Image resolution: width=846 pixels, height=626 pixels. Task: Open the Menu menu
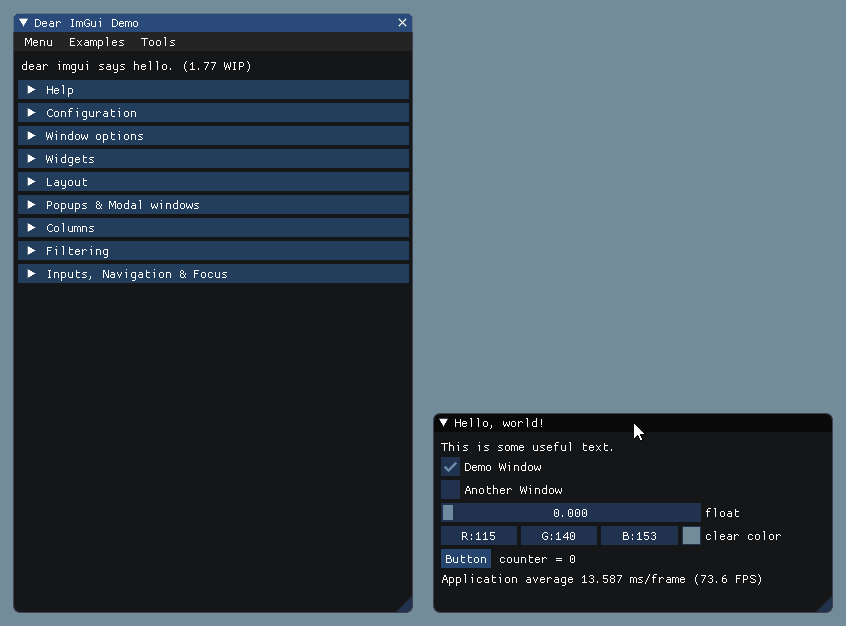[38, 42]
